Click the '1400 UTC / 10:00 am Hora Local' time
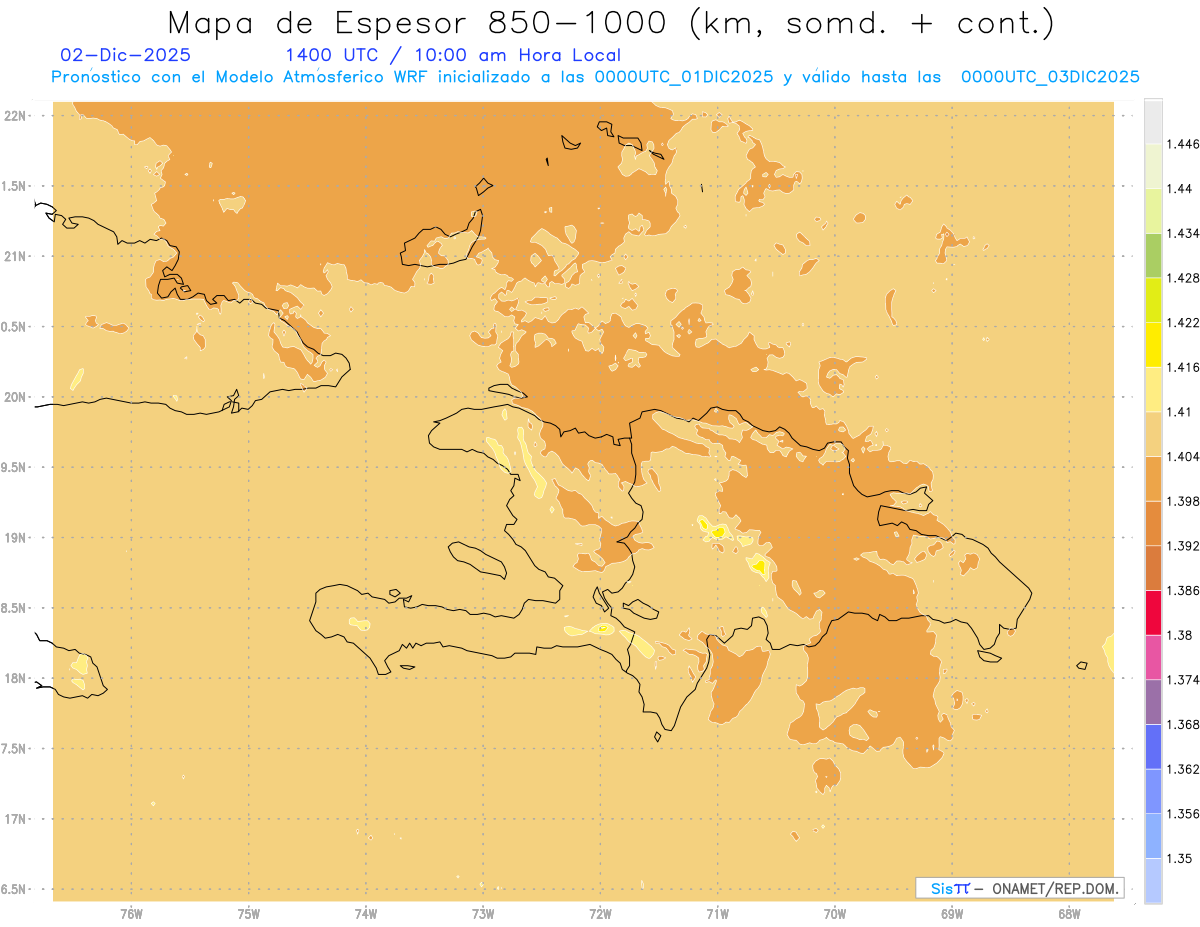This screenshot has height=927, width=1200. click(453, 55)
